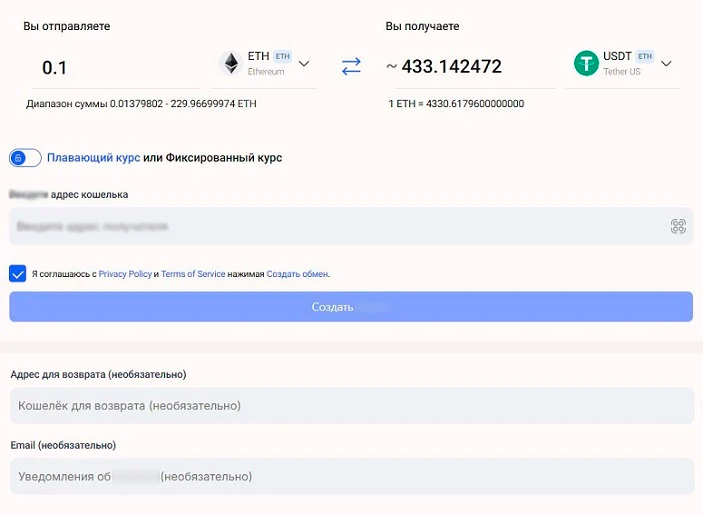The height and width of the screenshot is (515, 703).
Task: Click the Ethereum diamond logo icon
Action: click(231, 63)
